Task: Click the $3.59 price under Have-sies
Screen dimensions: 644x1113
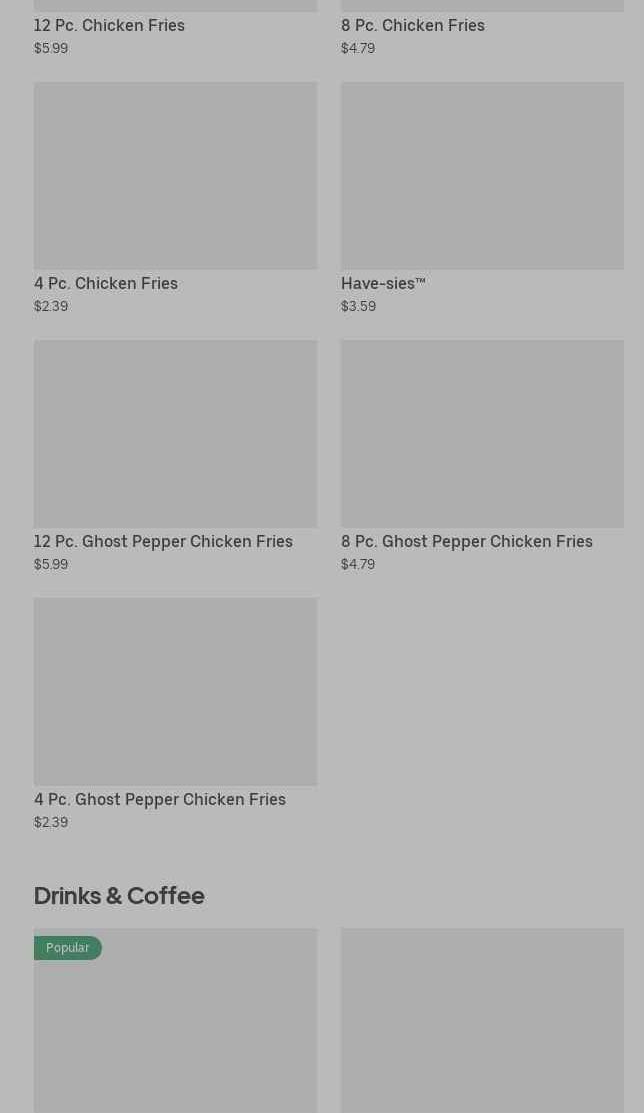Action: (x=358, y=306)
